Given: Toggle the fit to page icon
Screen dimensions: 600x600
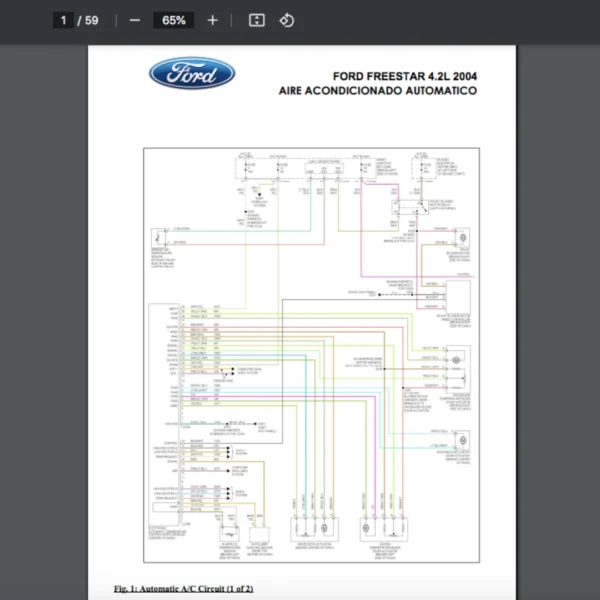Looking at the screenshot, I should (x=256, y=20).
